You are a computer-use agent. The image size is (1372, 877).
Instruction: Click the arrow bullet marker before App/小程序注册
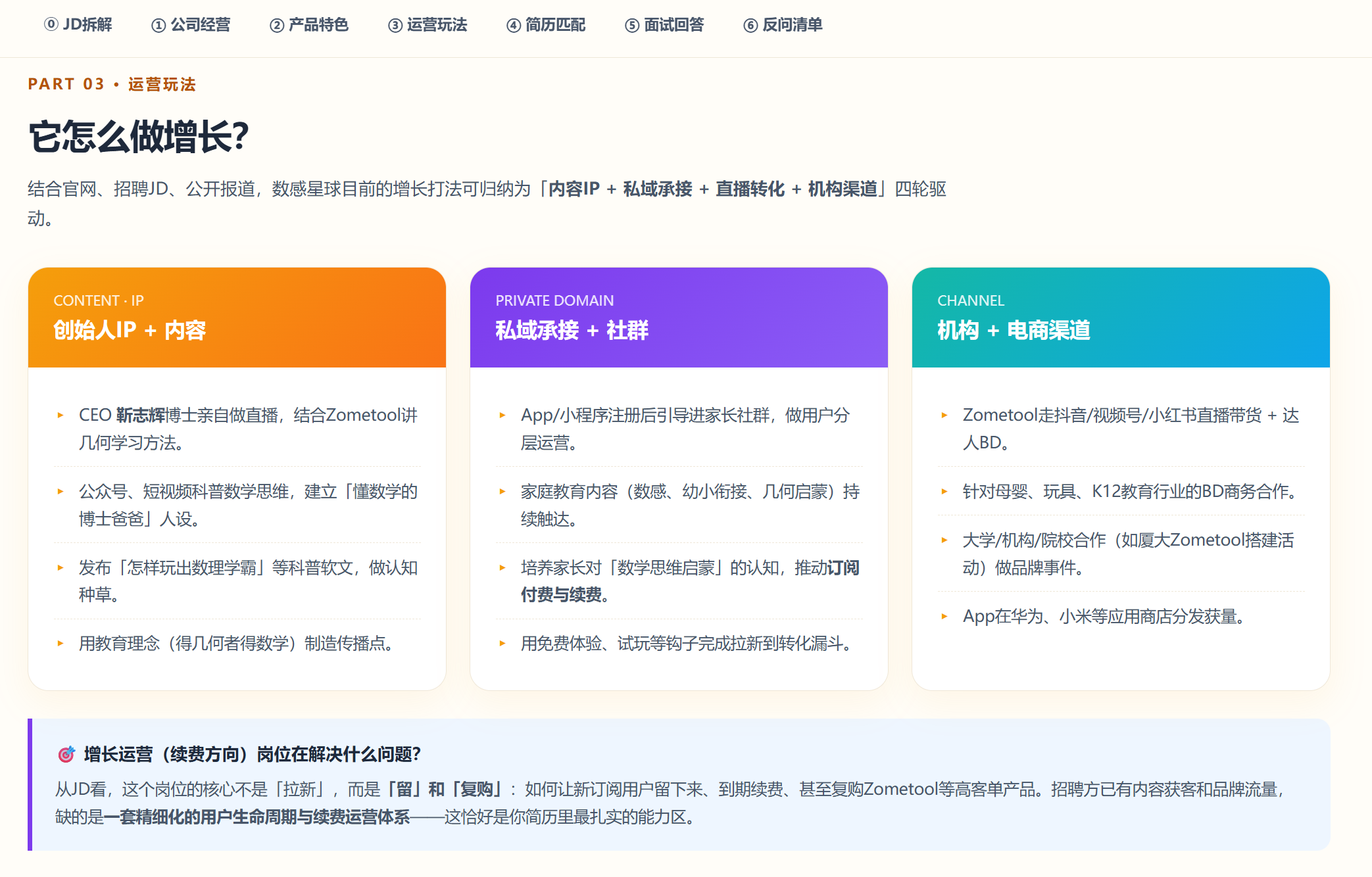(x=502, y=415)
